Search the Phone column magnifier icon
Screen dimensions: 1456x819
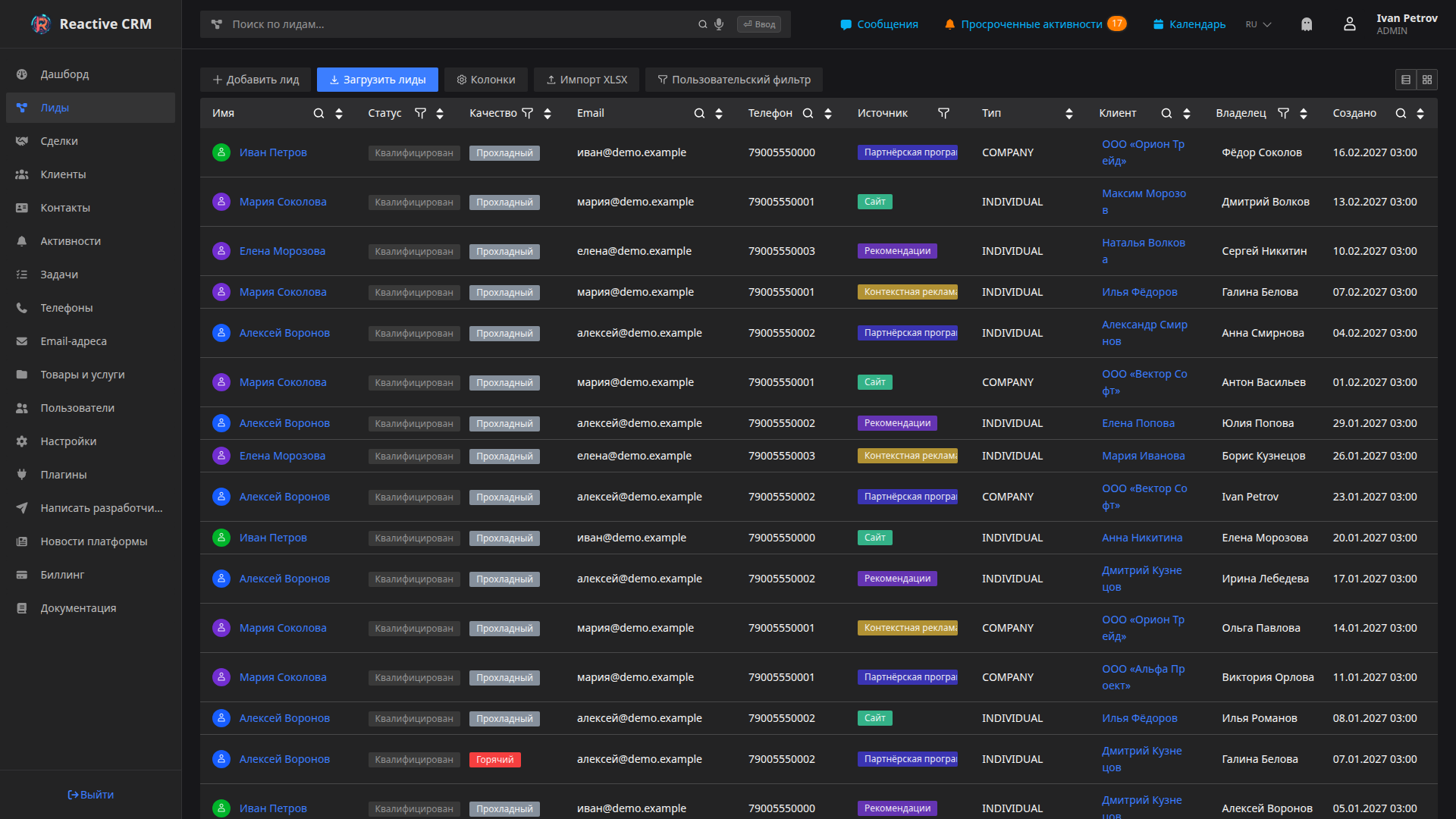pyautogui.click(x=808, y=113)
